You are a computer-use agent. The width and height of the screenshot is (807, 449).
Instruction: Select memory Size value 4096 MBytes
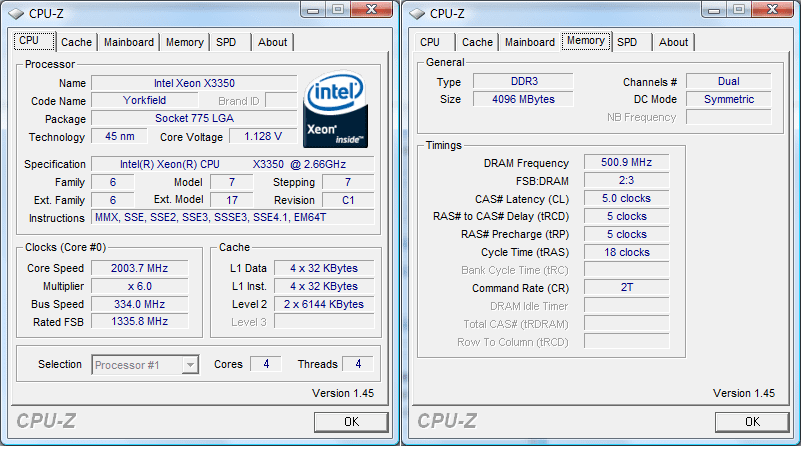523,99
